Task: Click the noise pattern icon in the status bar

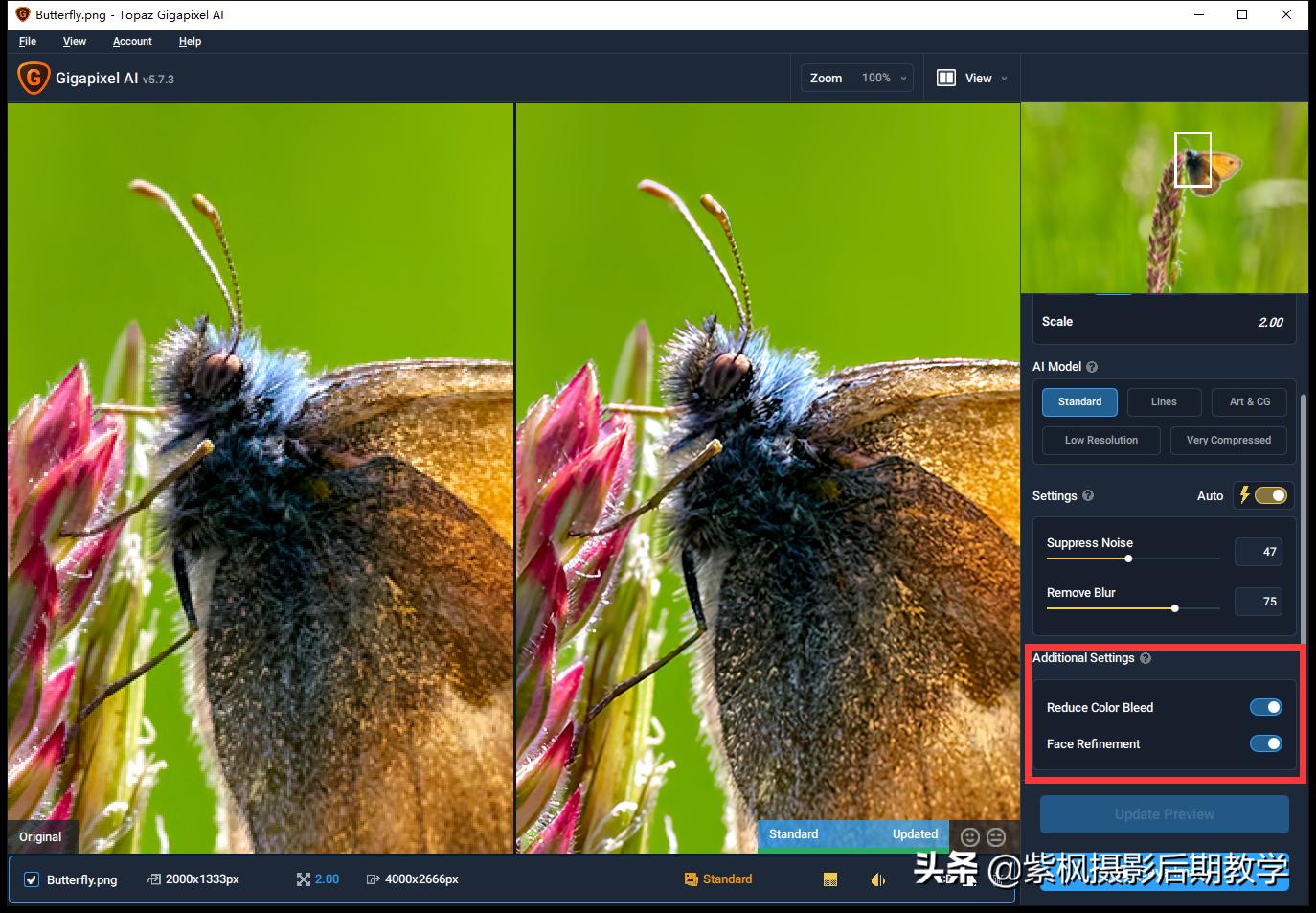Action: (x=829, y=879)
